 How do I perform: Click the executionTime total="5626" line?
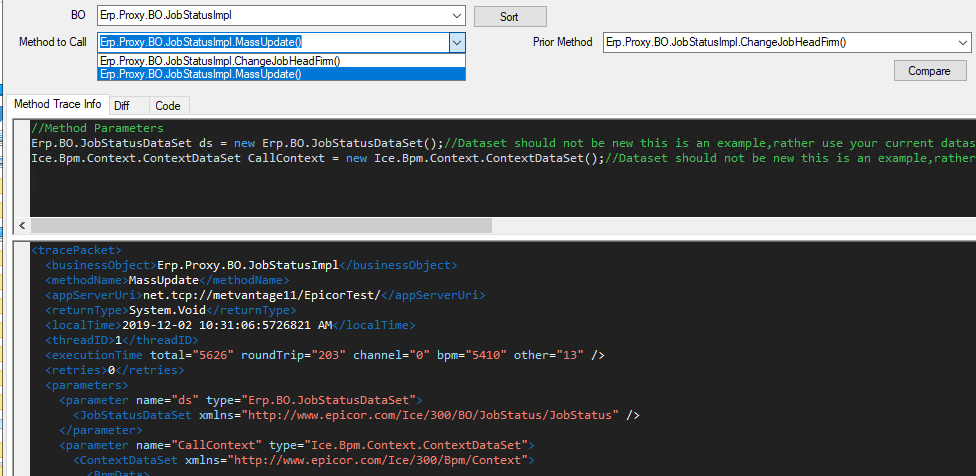click(325, 355)
